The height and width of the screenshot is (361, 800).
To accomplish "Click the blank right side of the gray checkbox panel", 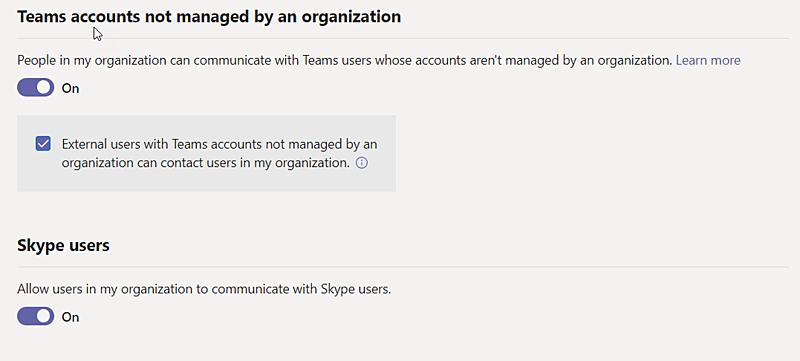I will 386,153.
